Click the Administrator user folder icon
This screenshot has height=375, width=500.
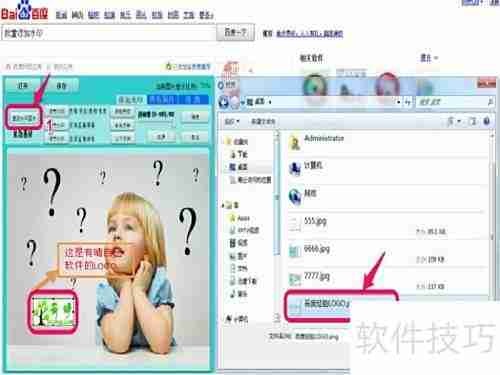click(295, 143)
